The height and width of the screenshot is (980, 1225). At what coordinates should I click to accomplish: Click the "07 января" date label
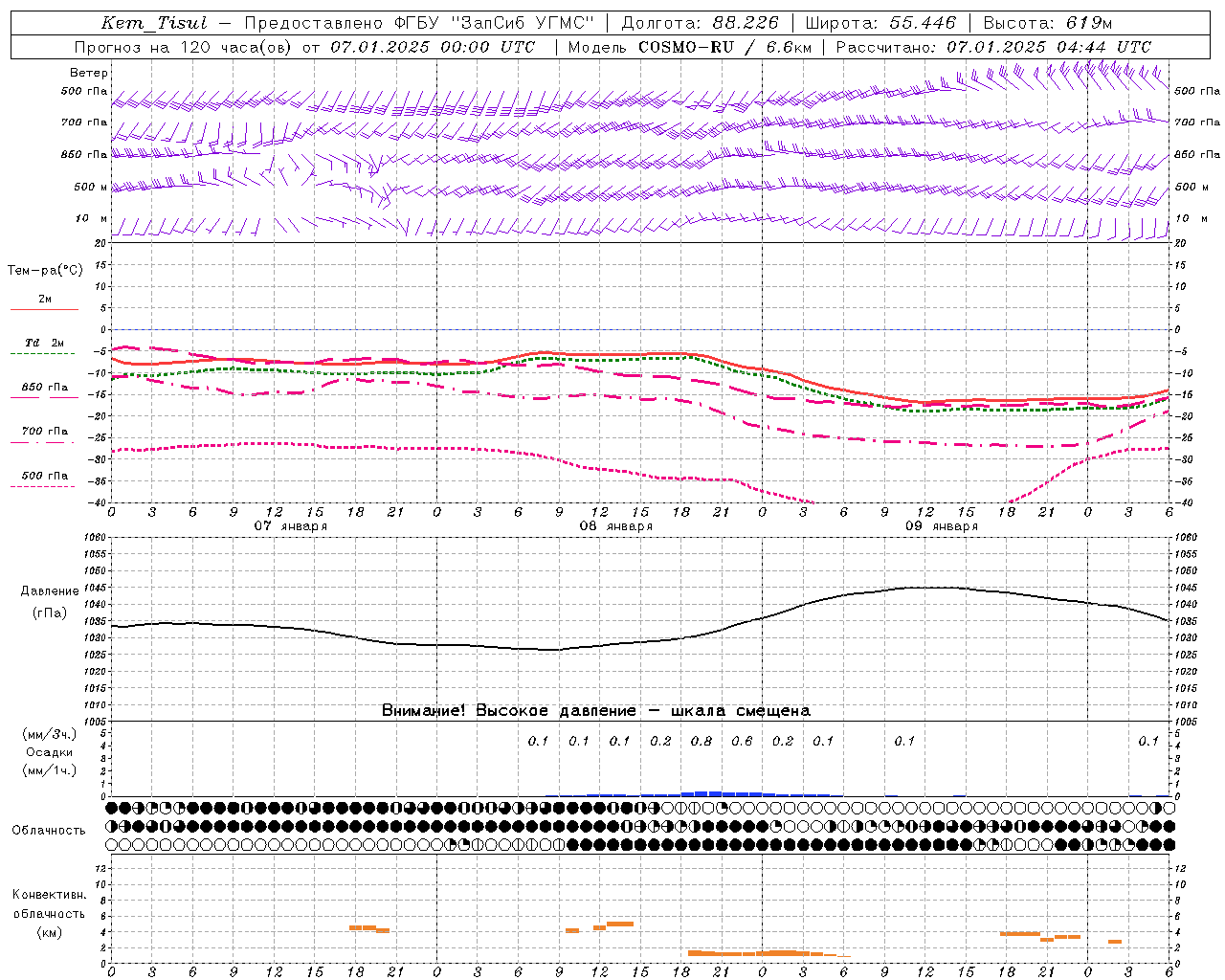pos(290,526)
